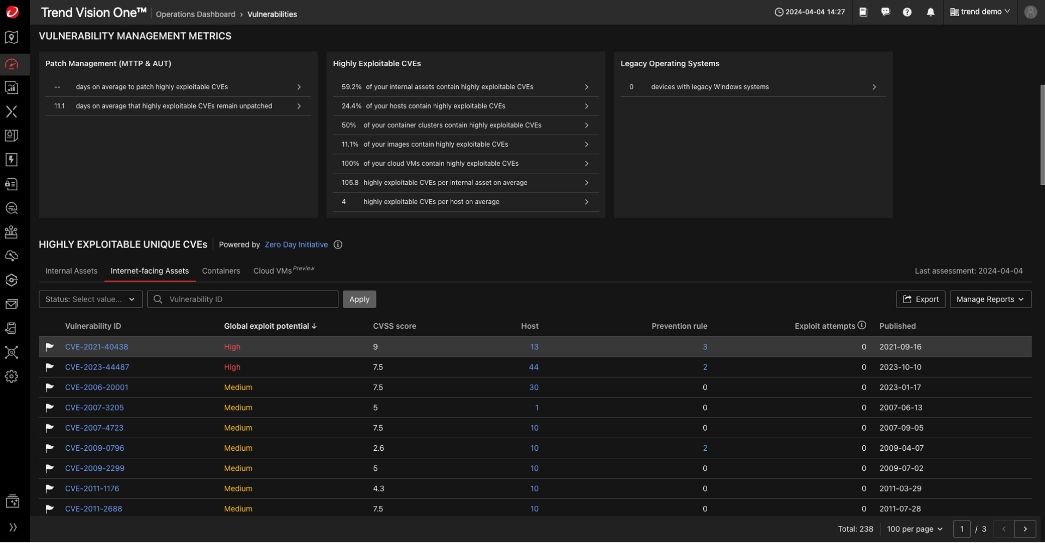
Task: Click the user profile avatar
Action: pos(1031,12)
